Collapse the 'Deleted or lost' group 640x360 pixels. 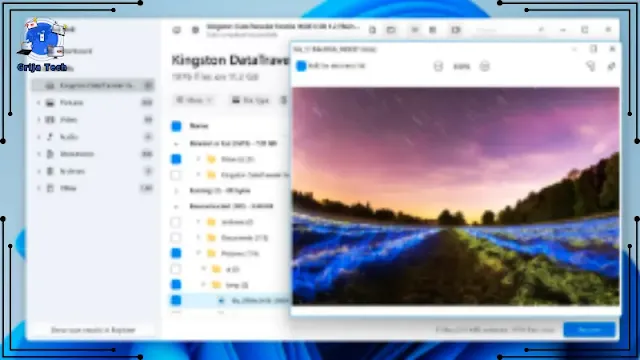point(176,144)
